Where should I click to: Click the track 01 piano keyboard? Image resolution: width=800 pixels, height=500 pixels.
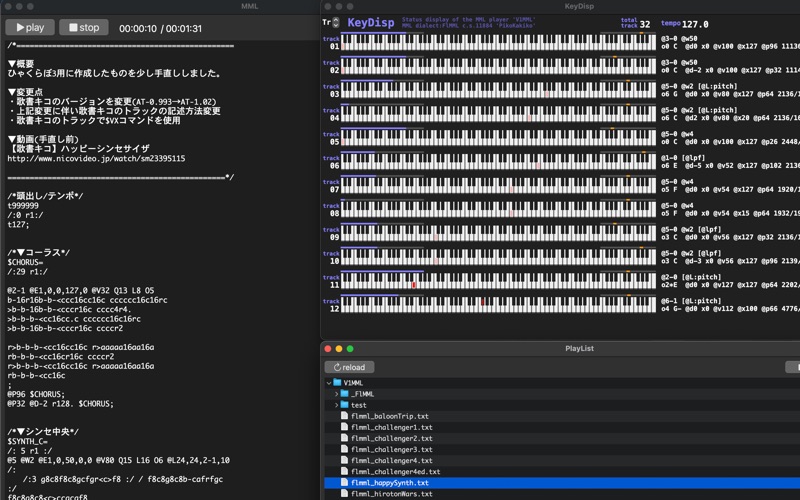(x=498, y=42)
